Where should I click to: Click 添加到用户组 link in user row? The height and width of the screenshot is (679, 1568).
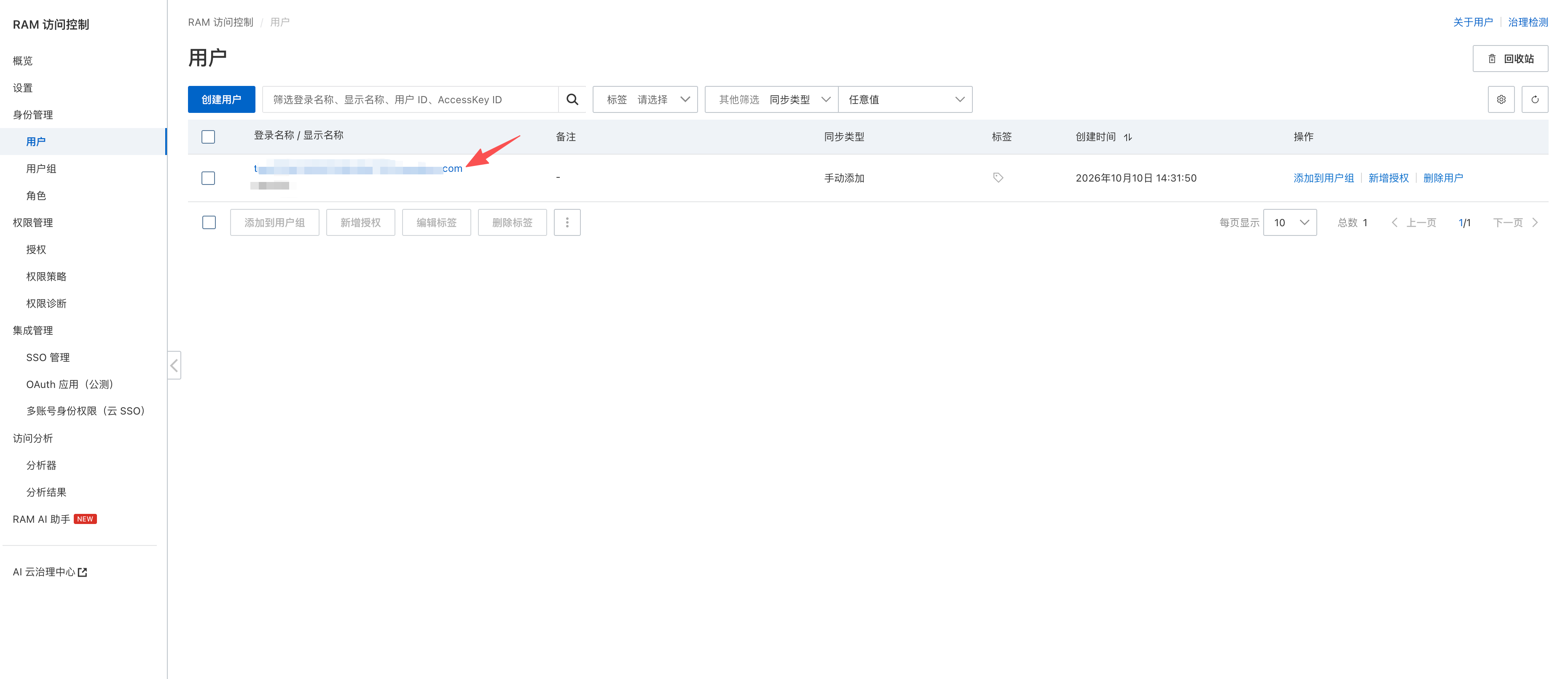tap(1323, 178)
